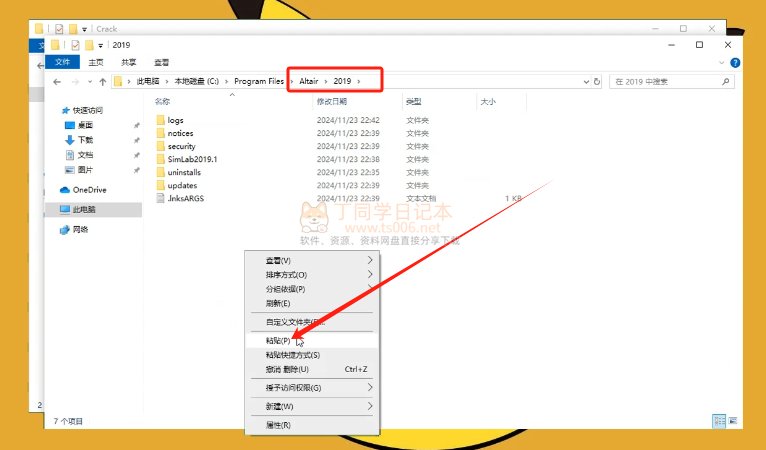
Task: Choose Paste shortcut in context menu
Action: click(x=312, y=355)
